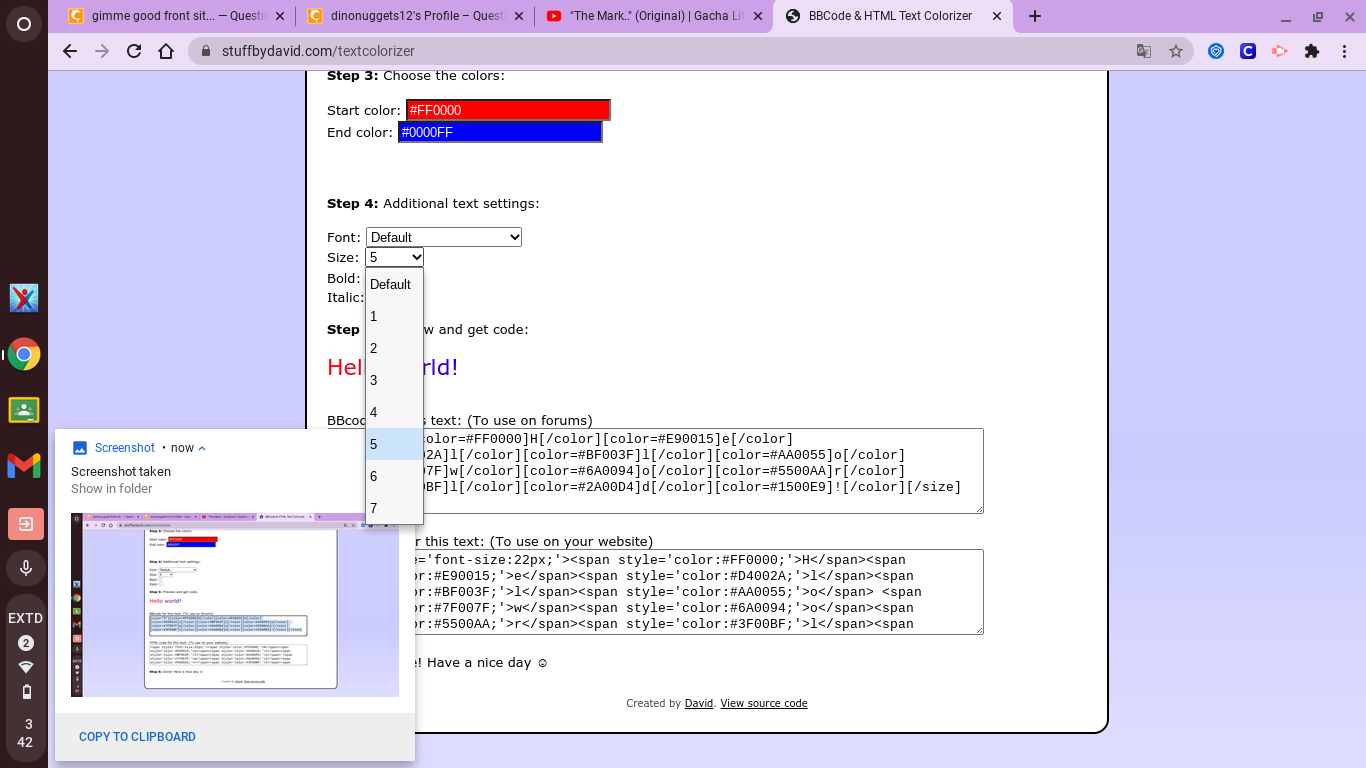Click the microphone icon in the shelf
This screenshot has width=1366, height=768.
[x=25, y=568]
